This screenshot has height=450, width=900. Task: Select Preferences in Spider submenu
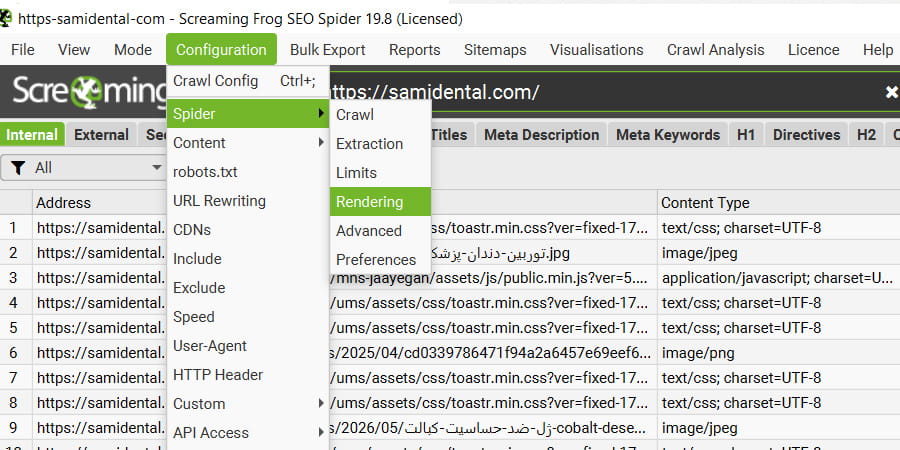[x=380, y=259]
